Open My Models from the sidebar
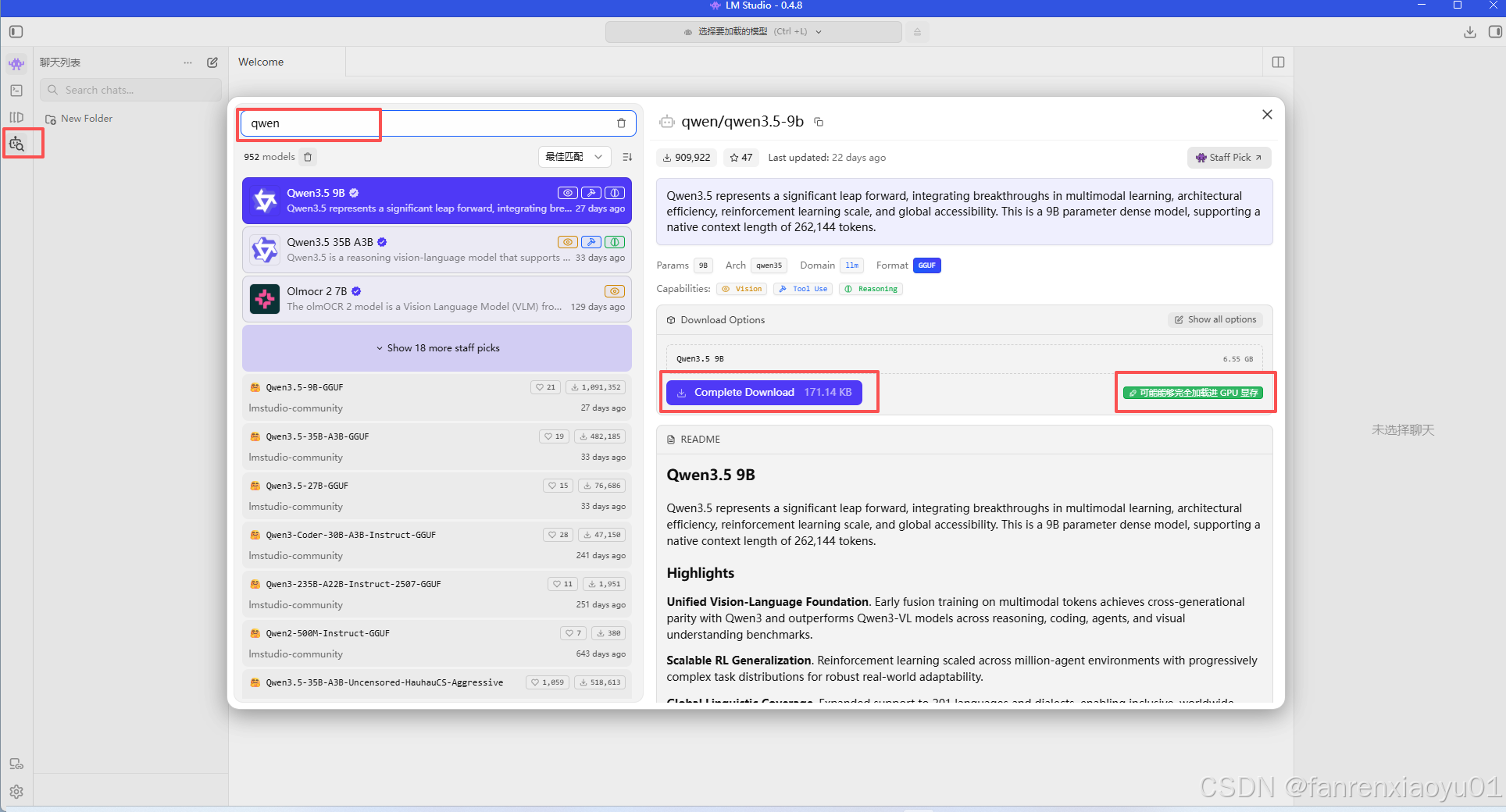Screen dimensions: 1506x812 16,117
